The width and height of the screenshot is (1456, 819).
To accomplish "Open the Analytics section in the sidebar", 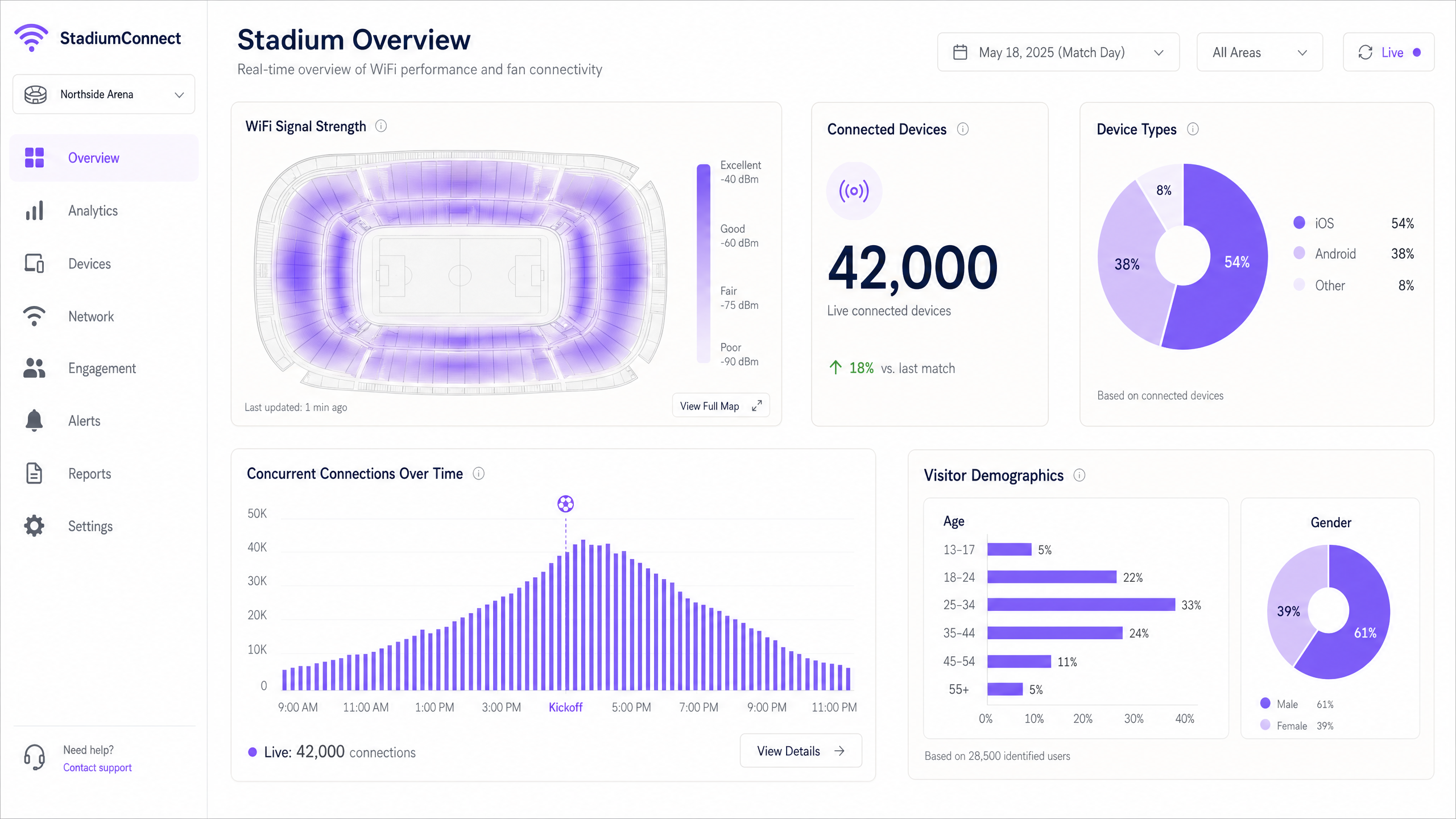I will click(92, 210).
